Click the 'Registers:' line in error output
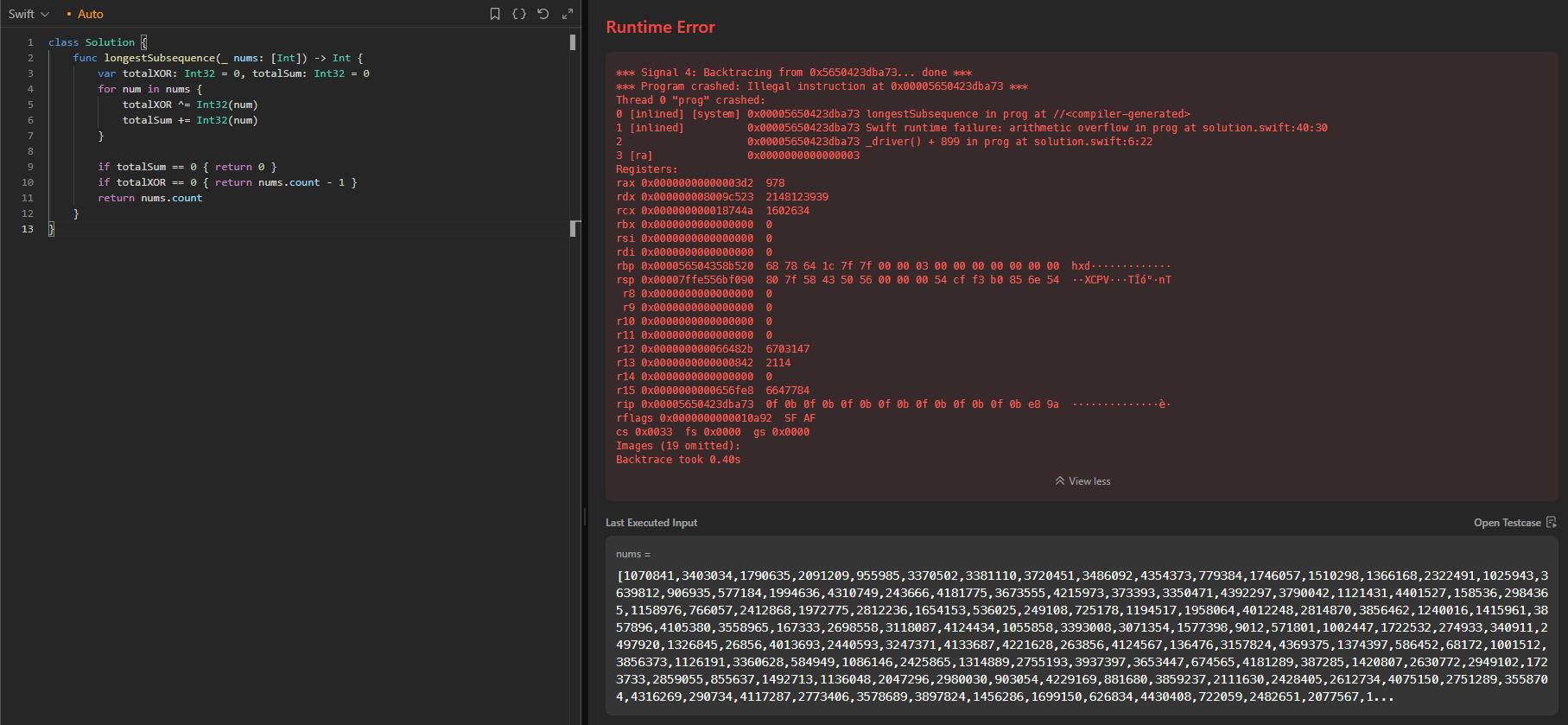 pos(647,169)
